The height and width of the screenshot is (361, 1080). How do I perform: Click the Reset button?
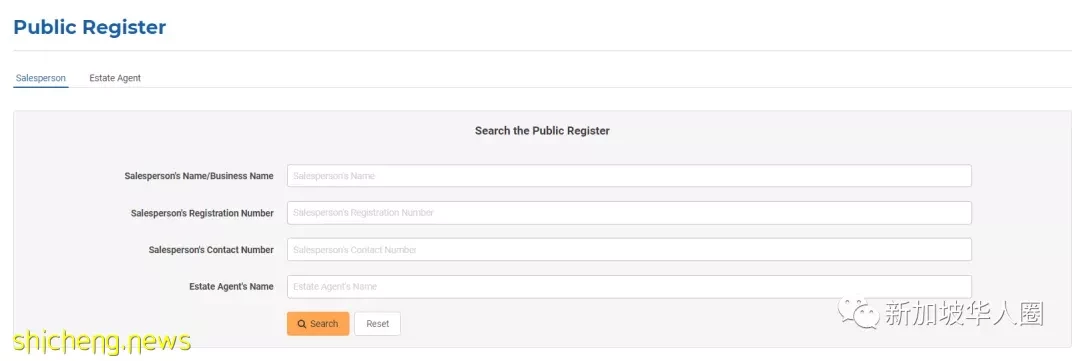tap(377, 324)
